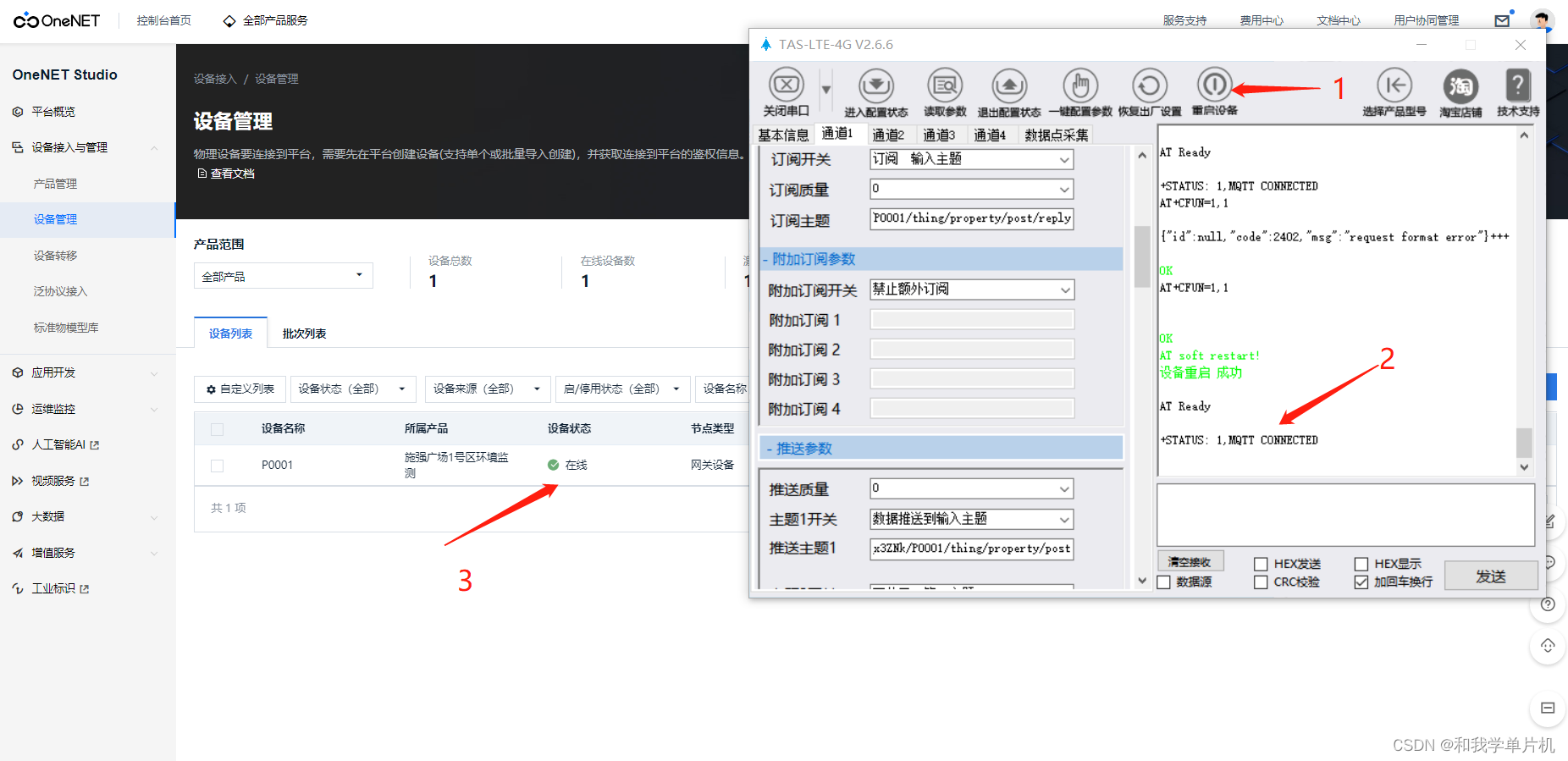The height and width of the screenshot is (761, 1568).
Task: Click the gear icon beside 自定义列表
Action: point(212,389)
